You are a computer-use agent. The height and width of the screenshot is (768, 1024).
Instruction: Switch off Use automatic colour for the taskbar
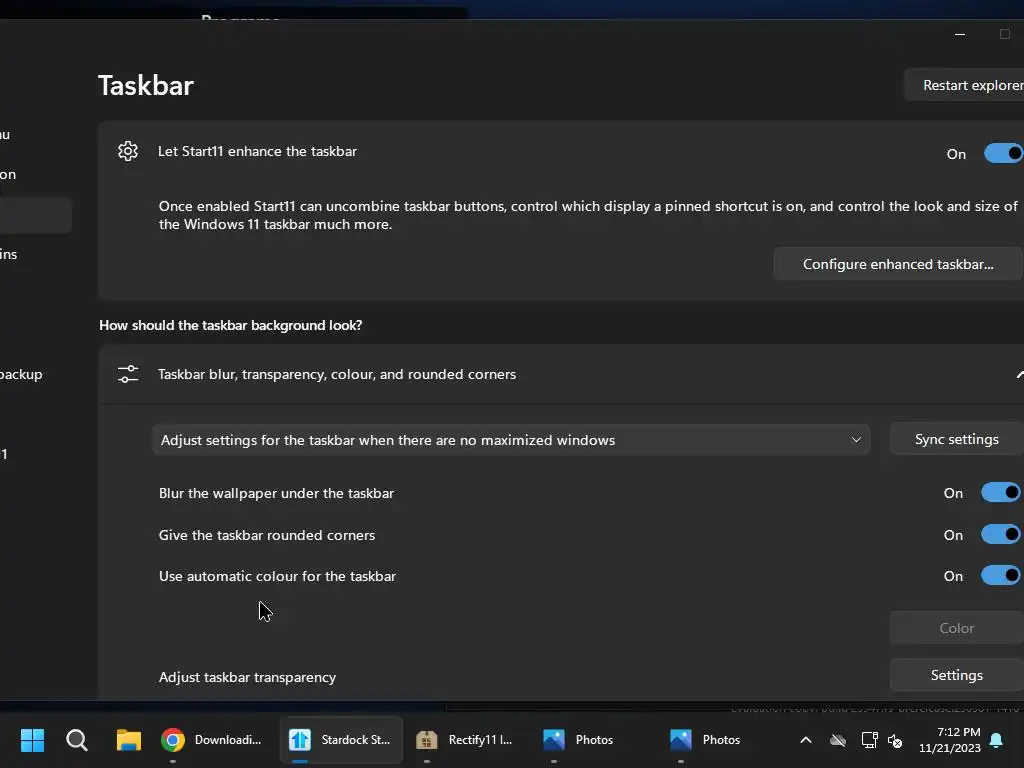click(1001, 575)
